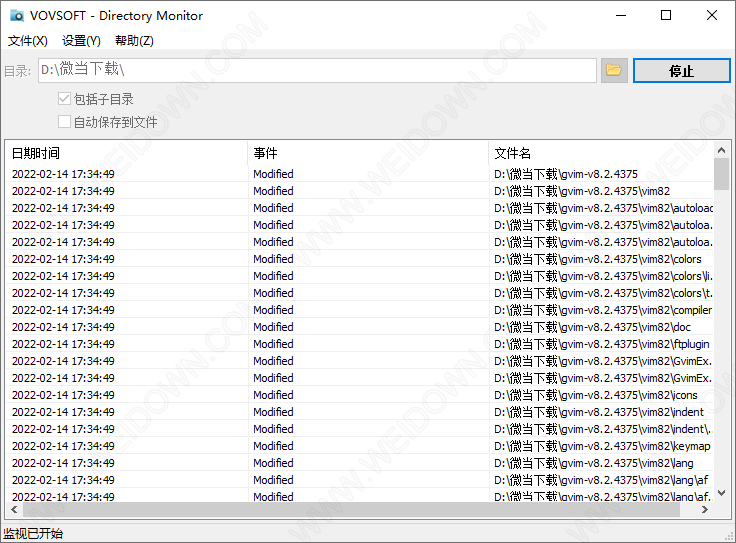Click the 目录 path input field
The image size is (736, 543).
(x=317, y=70)
